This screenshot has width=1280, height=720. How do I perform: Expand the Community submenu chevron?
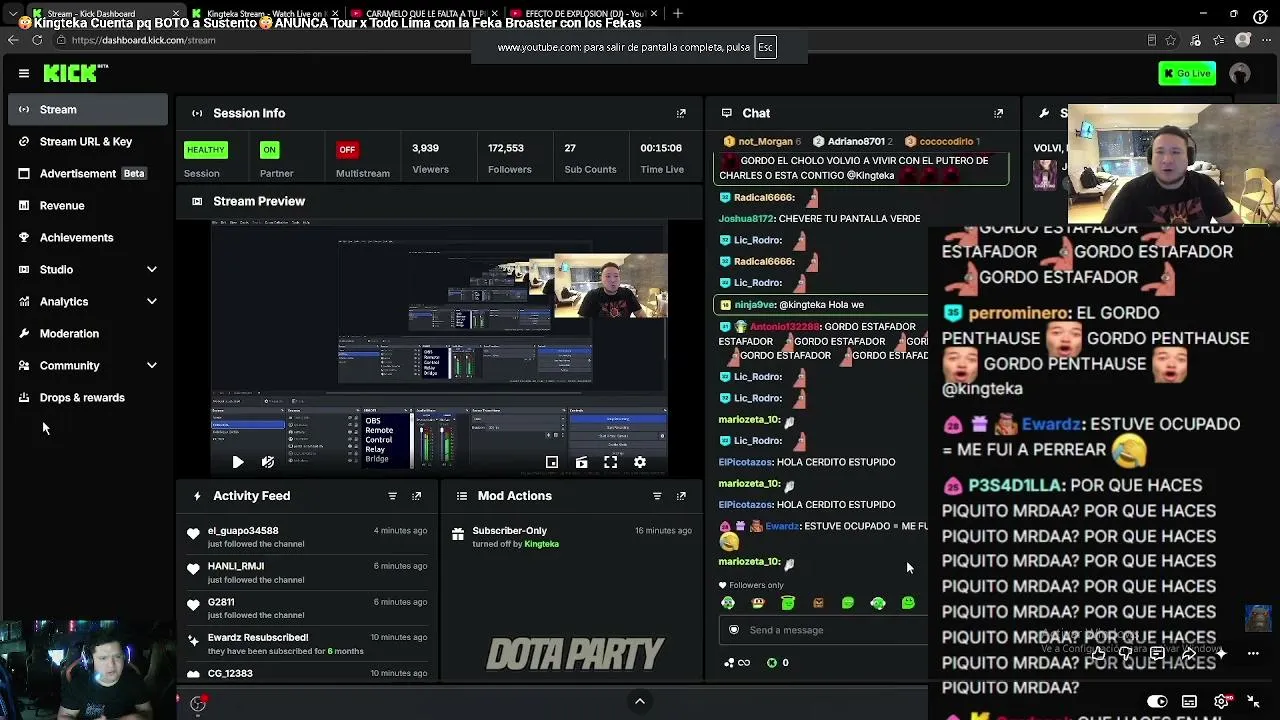(x=152, y=366)
